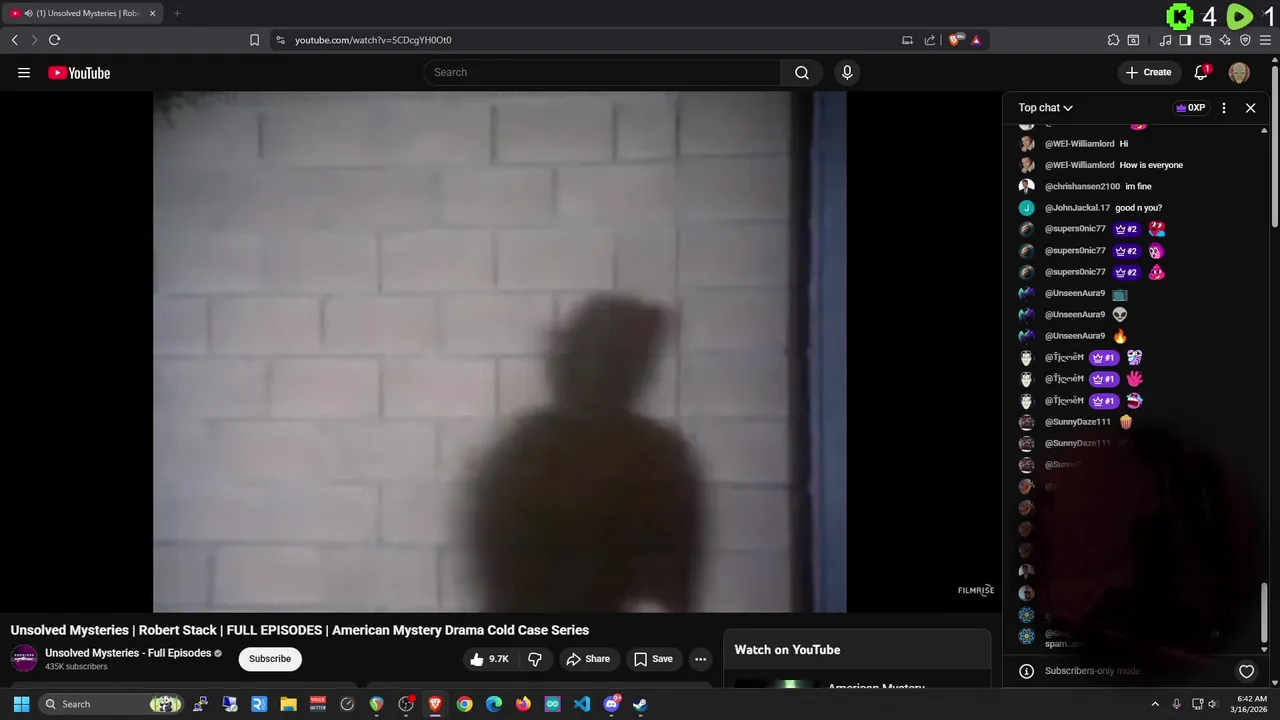Click the YouTube search magnifier button
The height and width of the screenshot is (720, 1280).
[x=802, y=72]
